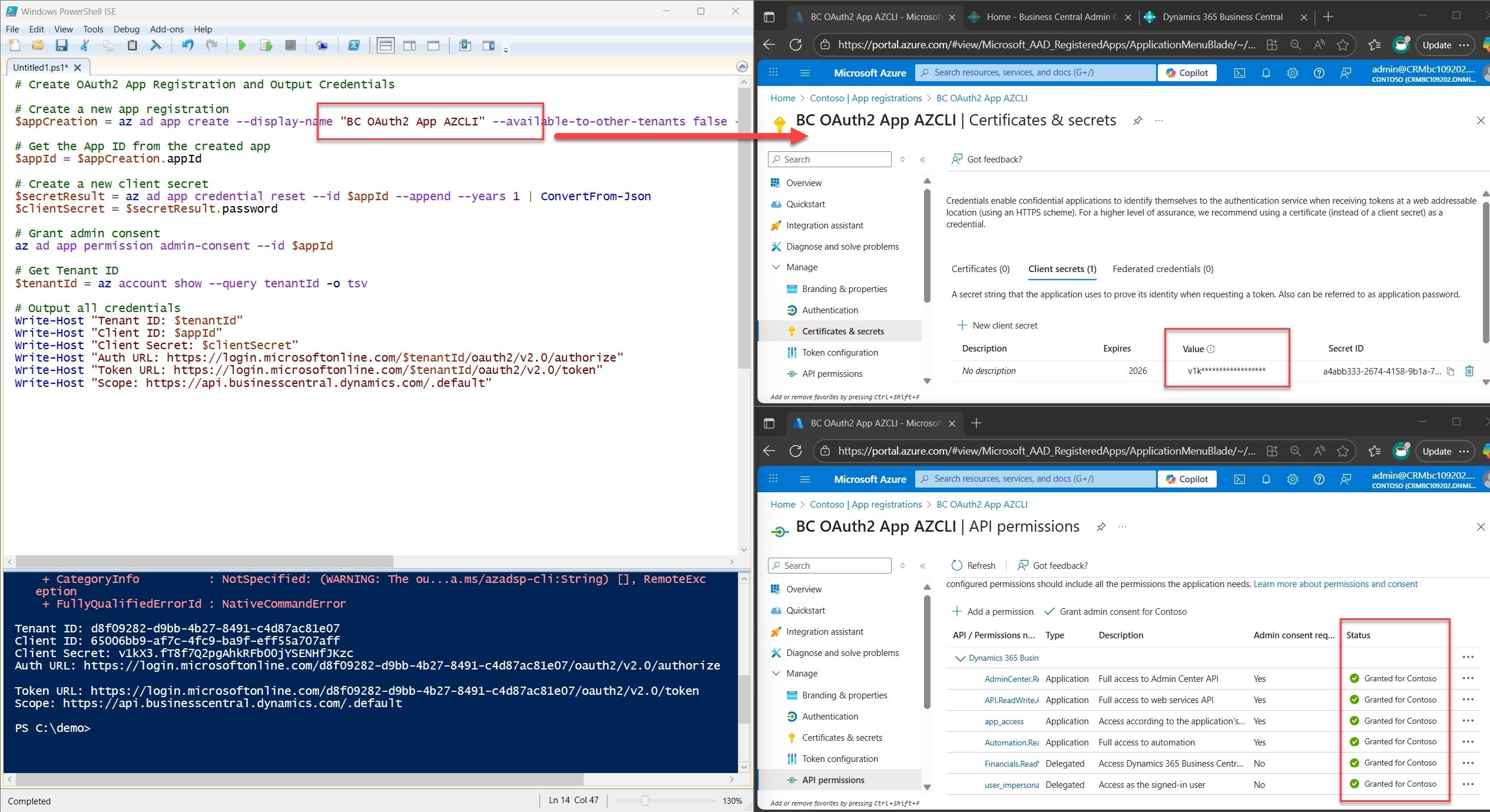Screen dimensions: 1490x812
Task: Save the Untitled1.ps1 script
Action: (61, 45)
